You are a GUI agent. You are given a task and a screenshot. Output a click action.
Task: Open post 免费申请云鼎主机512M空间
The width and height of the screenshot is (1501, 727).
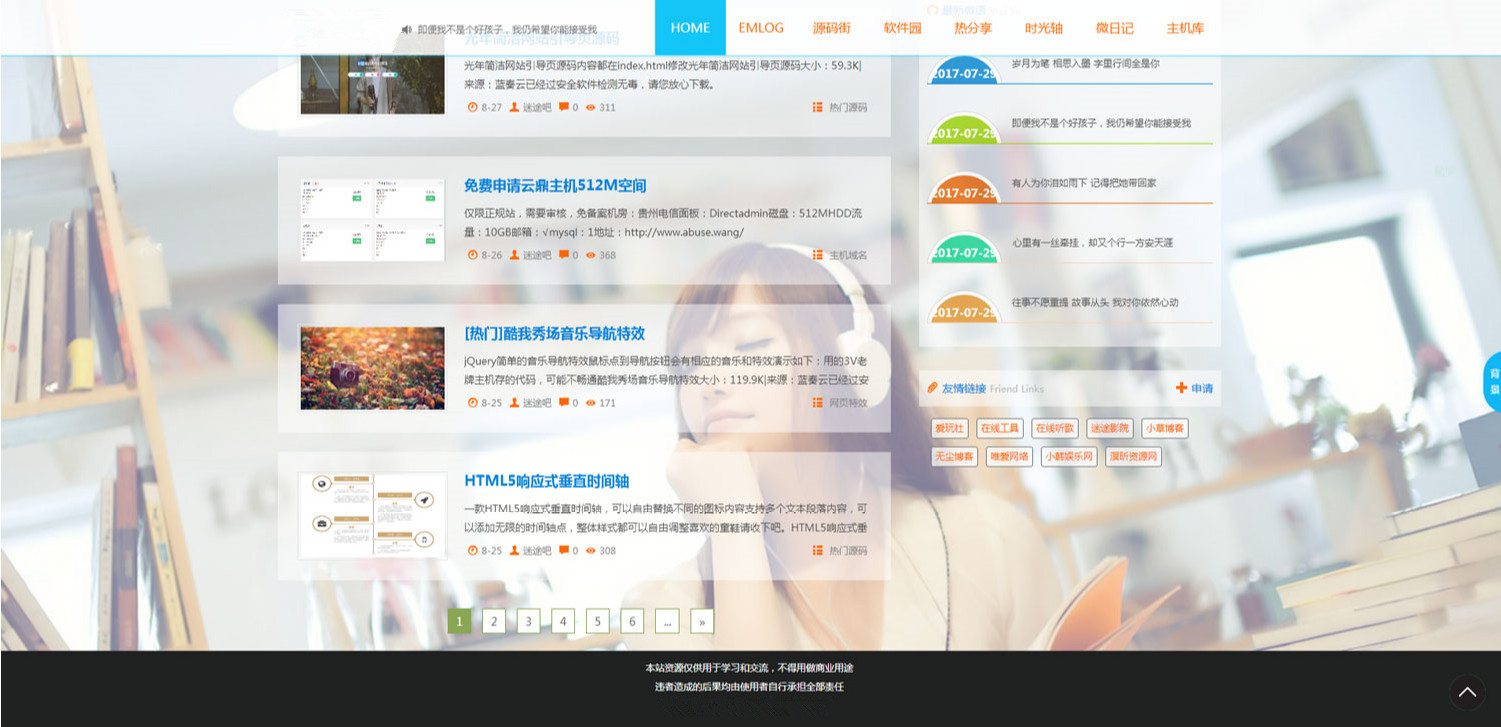click(555, 186)
